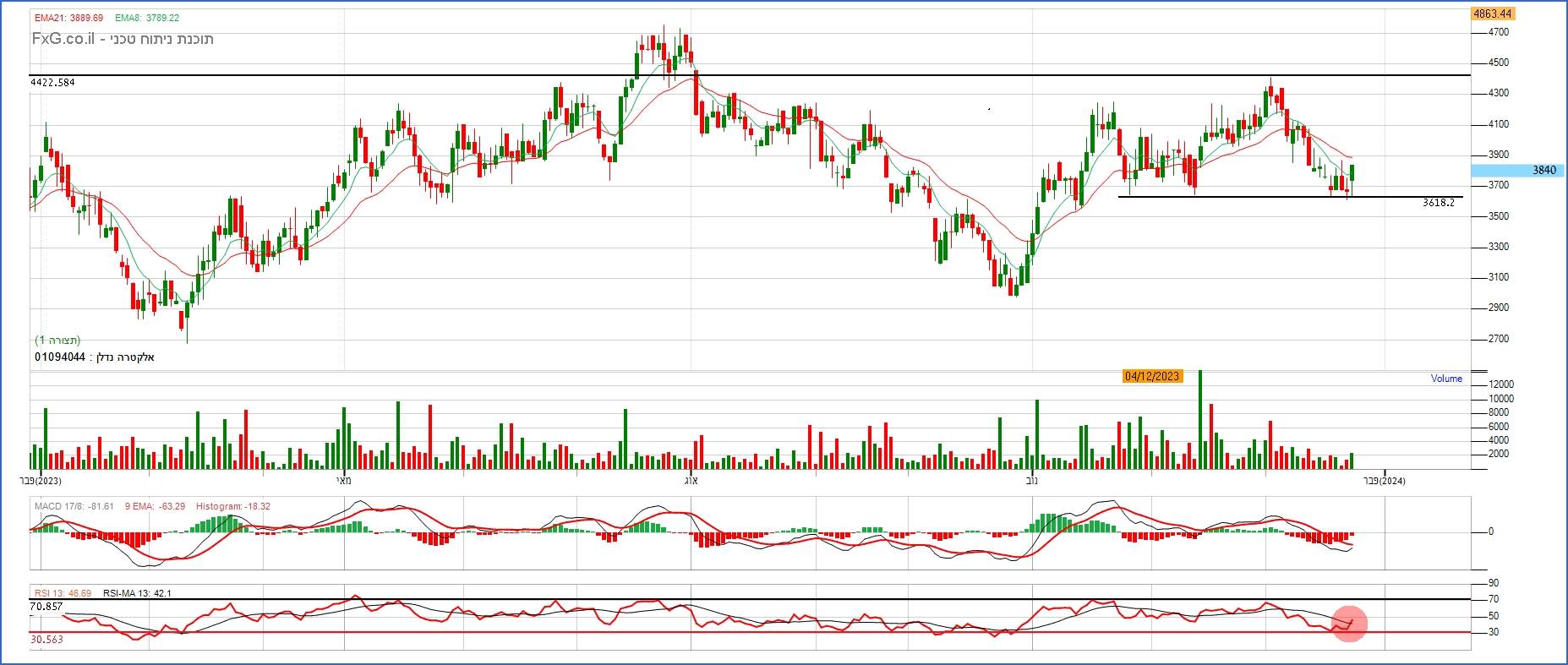Viewport: 1568px width, 665px height.
Task: Click the Volume panel label
Action: click(x=1445, y=379)
